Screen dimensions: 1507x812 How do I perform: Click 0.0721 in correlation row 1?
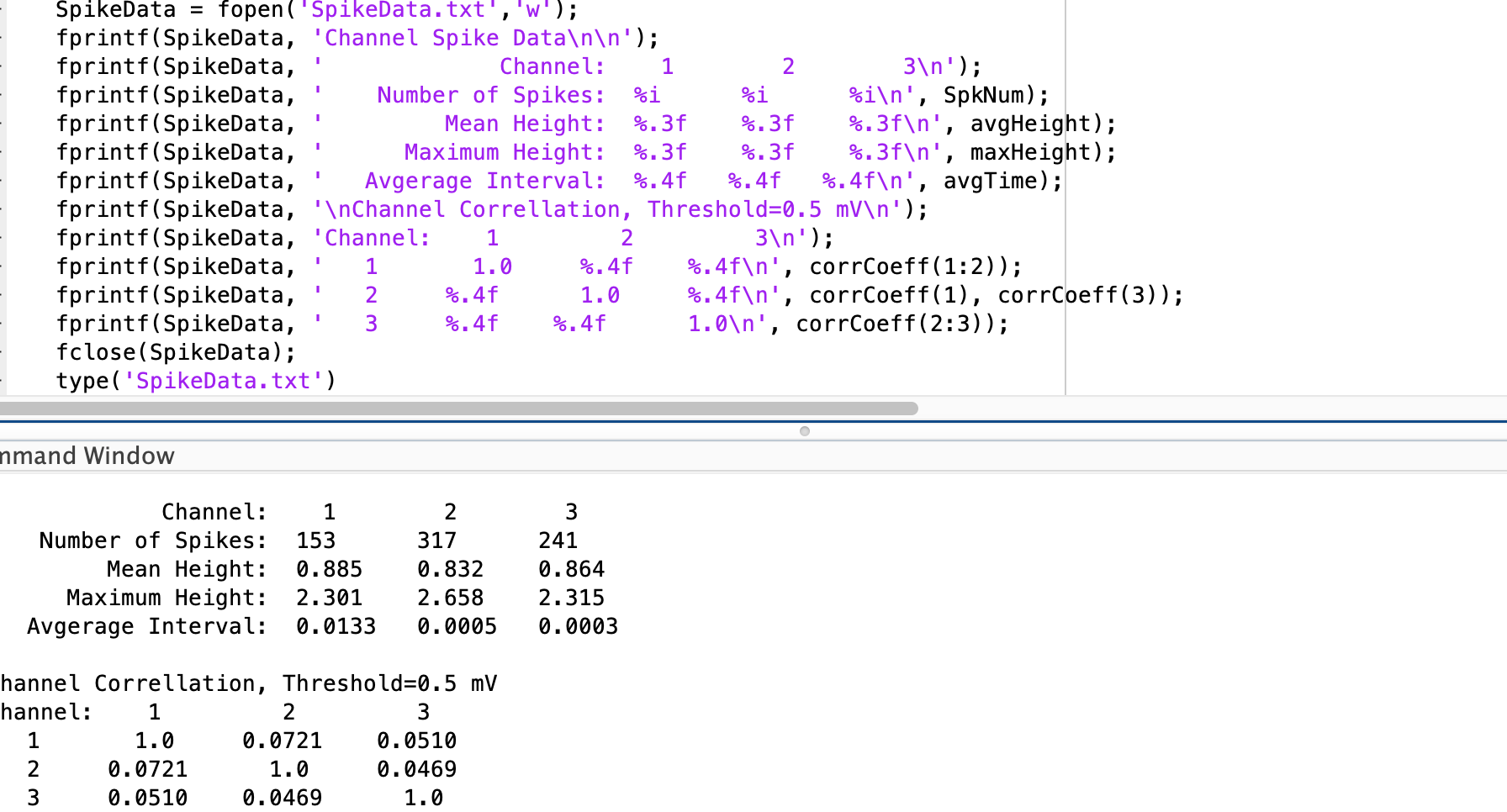pos(283,741)
